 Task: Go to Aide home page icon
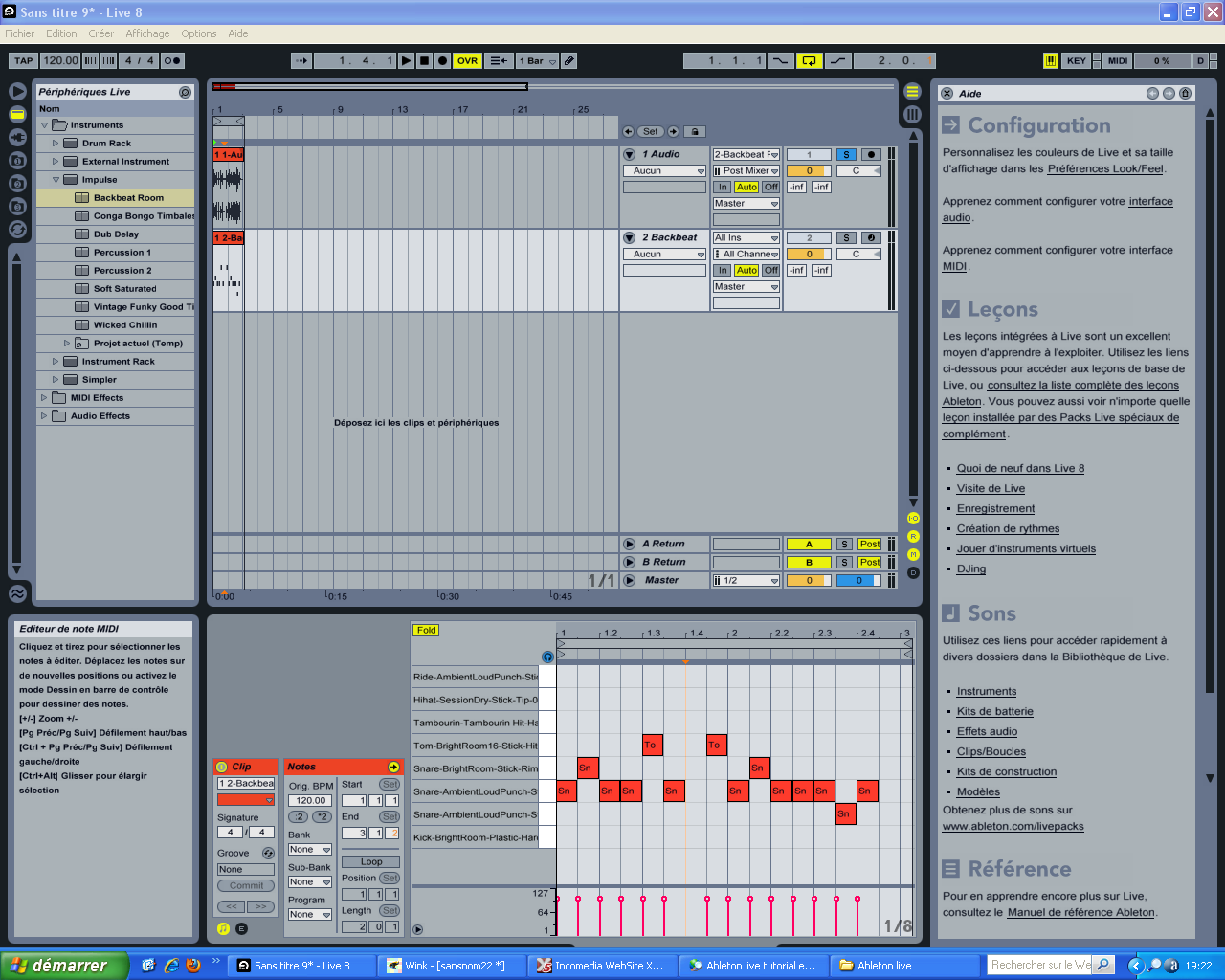(x=1185, y=93)
